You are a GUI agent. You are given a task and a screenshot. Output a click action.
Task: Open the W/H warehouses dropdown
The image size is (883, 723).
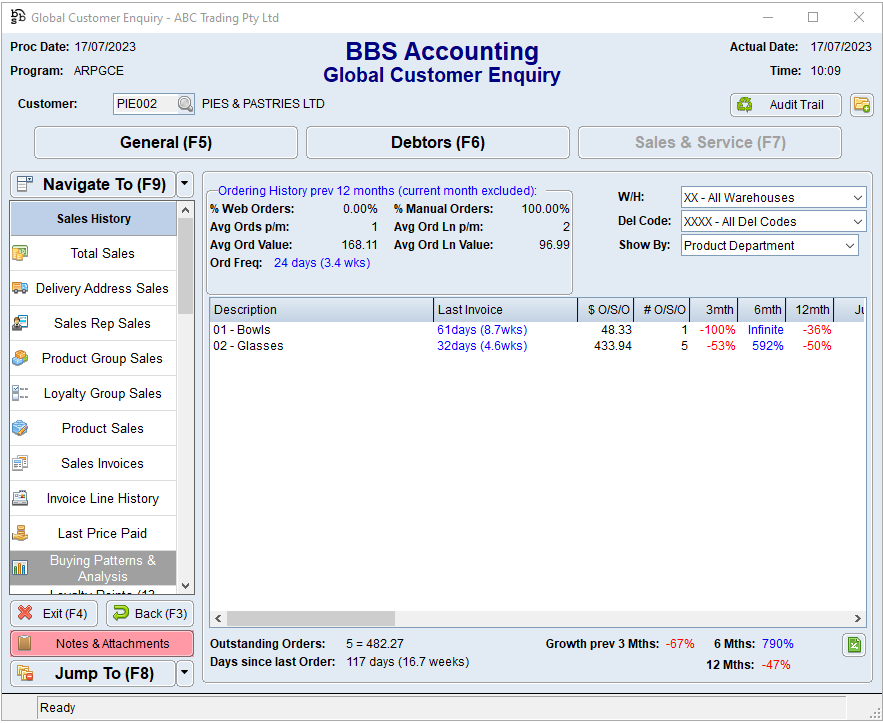(x=772, y=198)
